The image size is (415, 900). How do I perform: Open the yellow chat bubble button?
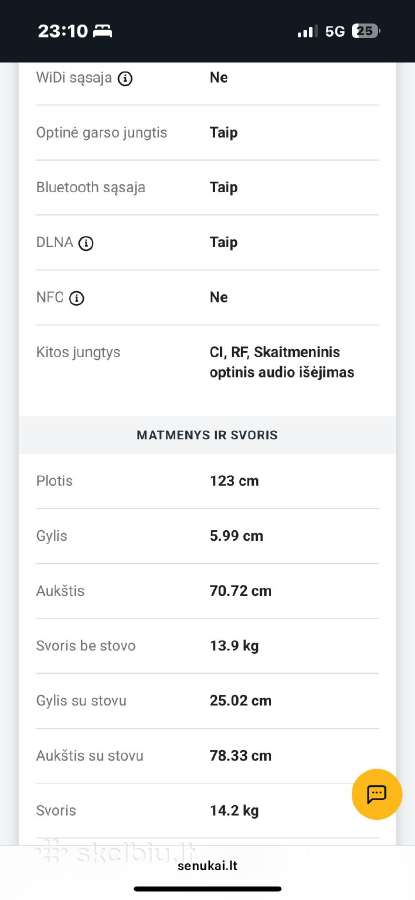tap(377, 794)
